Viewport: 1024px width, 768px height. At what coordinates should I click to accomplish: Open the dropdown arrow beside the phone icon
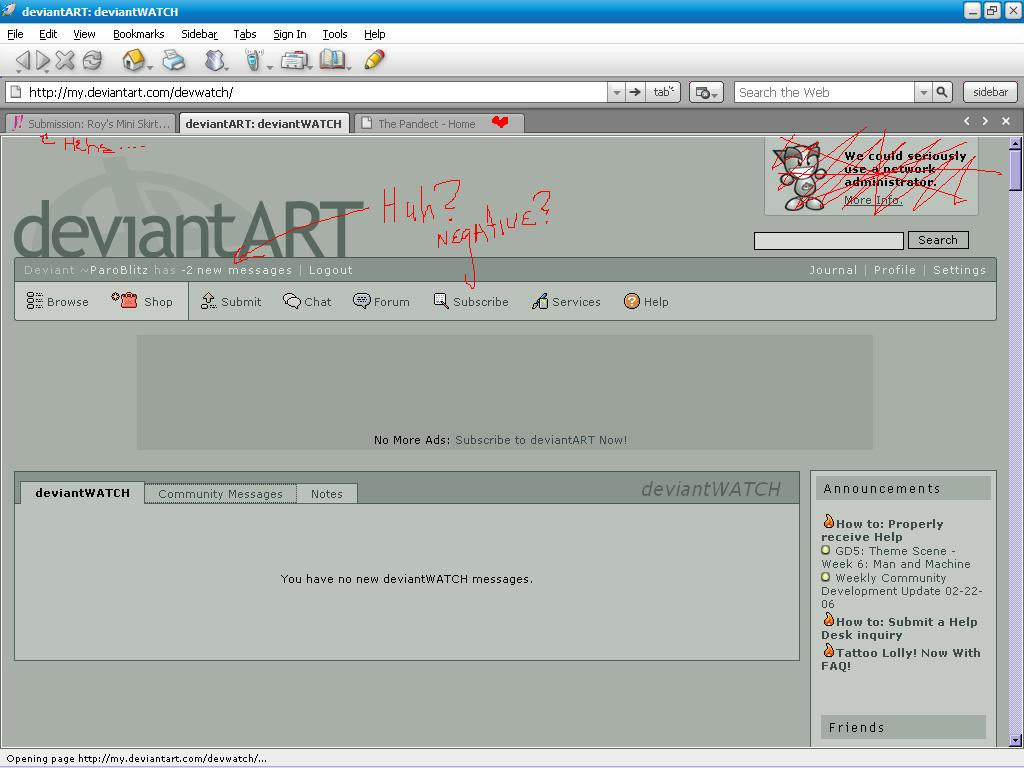pyautogui.click(x=269, y=67)
